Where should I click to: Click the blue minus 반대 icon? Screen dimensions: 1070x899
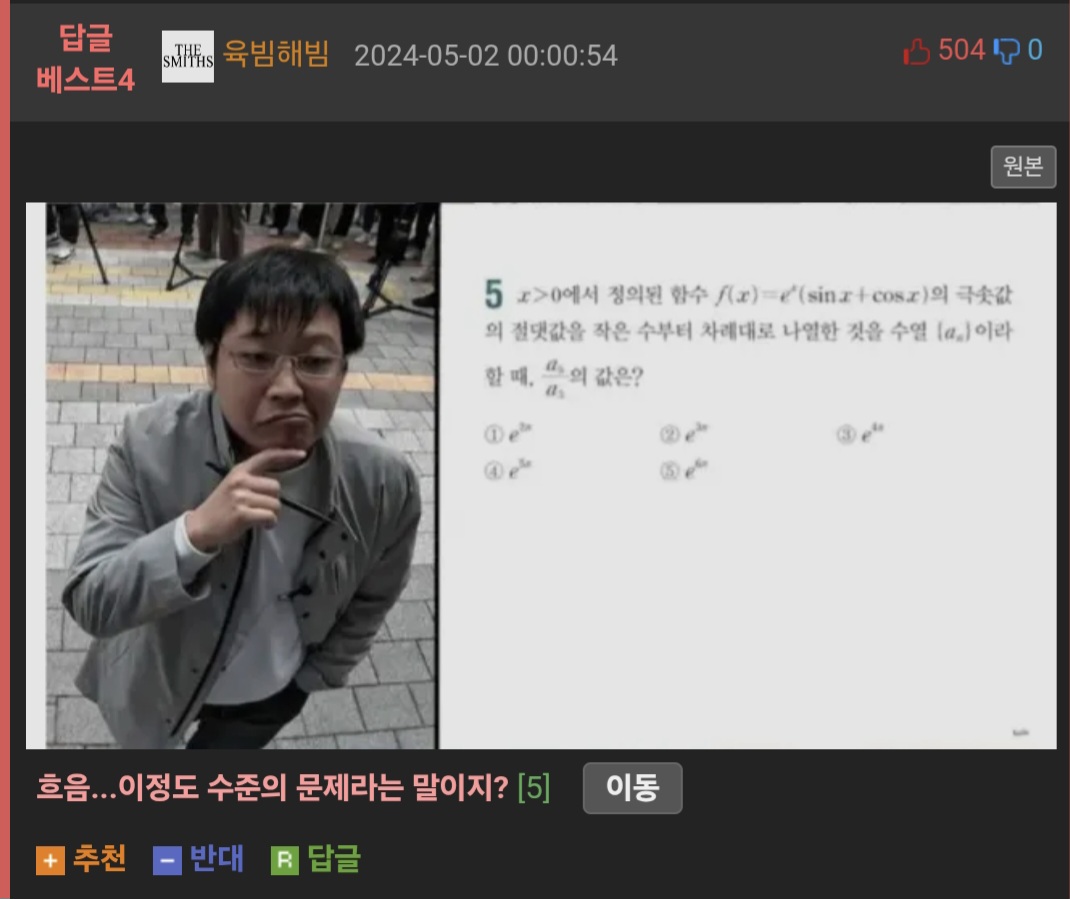point(167,861)
